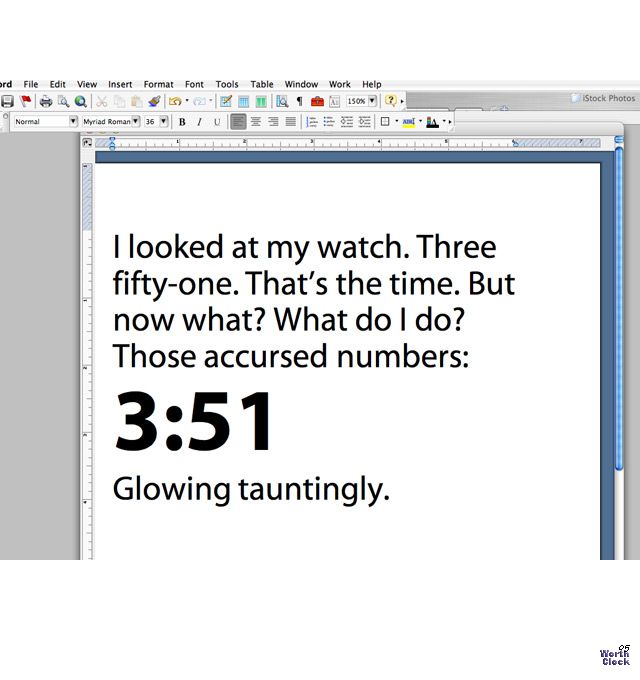
Task: Toggle Bold formatting
Action: pyautogui.click(x=182, y=122)
